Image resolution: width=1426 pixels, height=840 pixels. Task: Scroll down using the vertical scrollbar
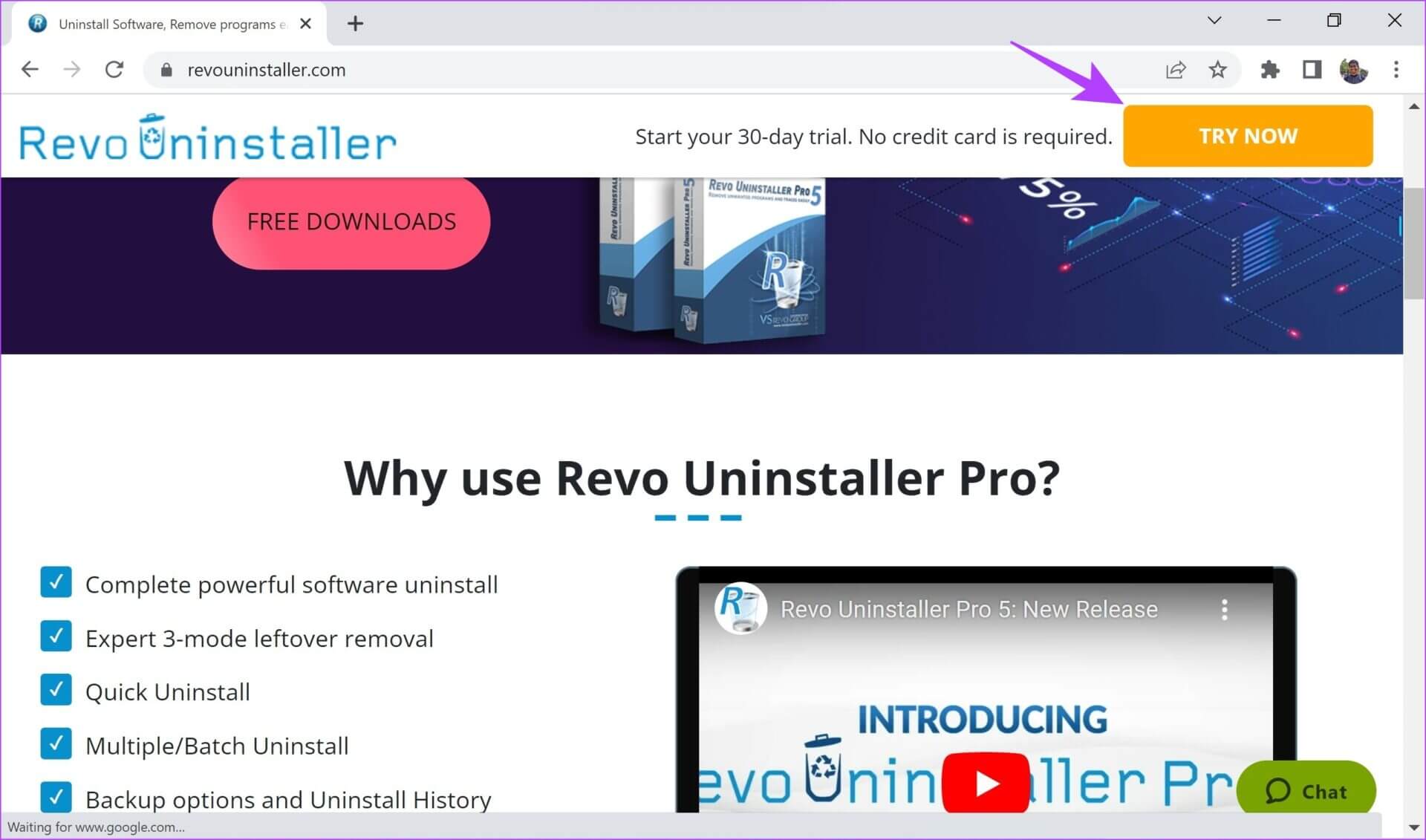pos(1415,828)
